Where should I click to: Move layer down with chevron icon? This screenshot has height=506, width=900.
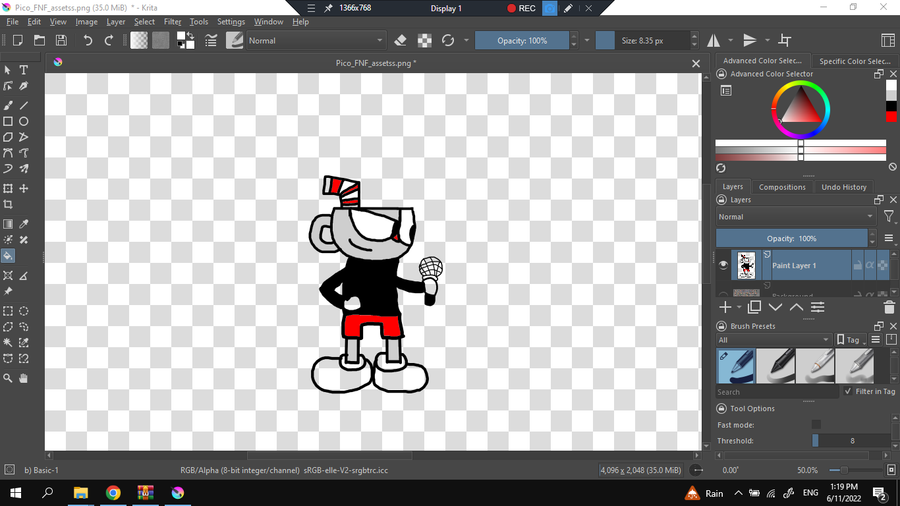point(775,308)
